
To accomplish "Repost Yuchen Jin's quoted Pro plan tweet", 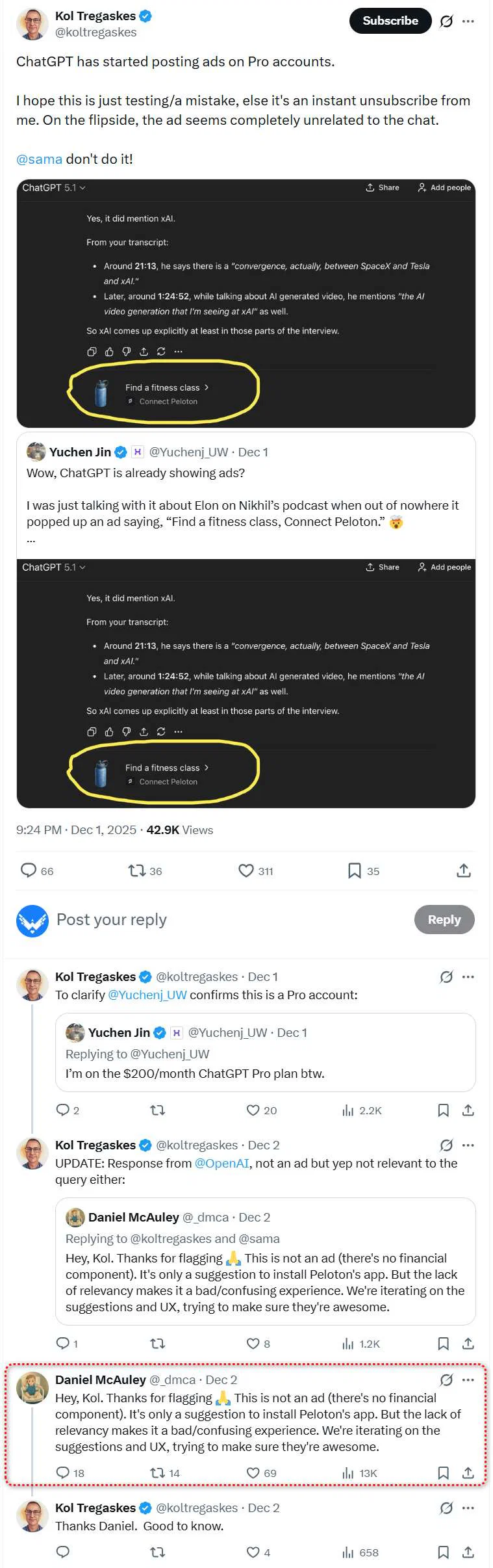I will pyautogui.click(x=158, y=1110).
